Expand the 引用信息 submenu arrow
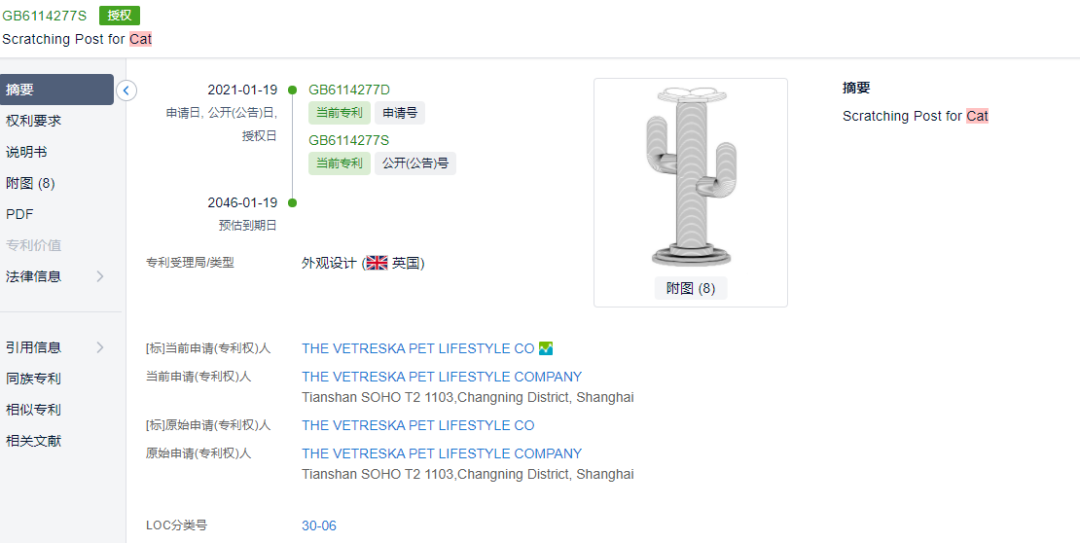 100,347
